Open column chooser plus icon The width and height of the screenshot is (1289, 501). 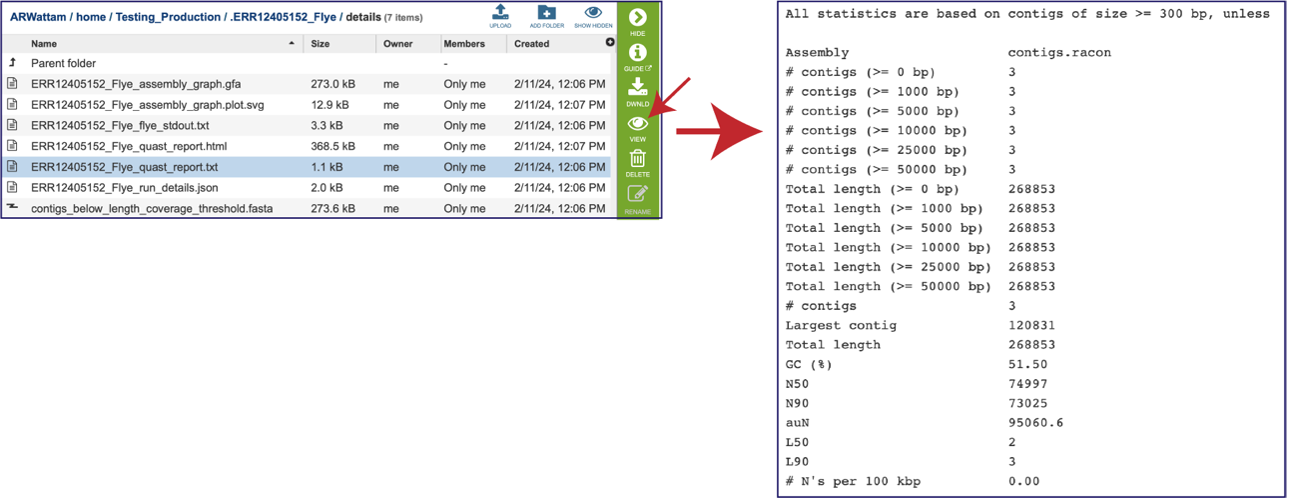click(610, 43)
